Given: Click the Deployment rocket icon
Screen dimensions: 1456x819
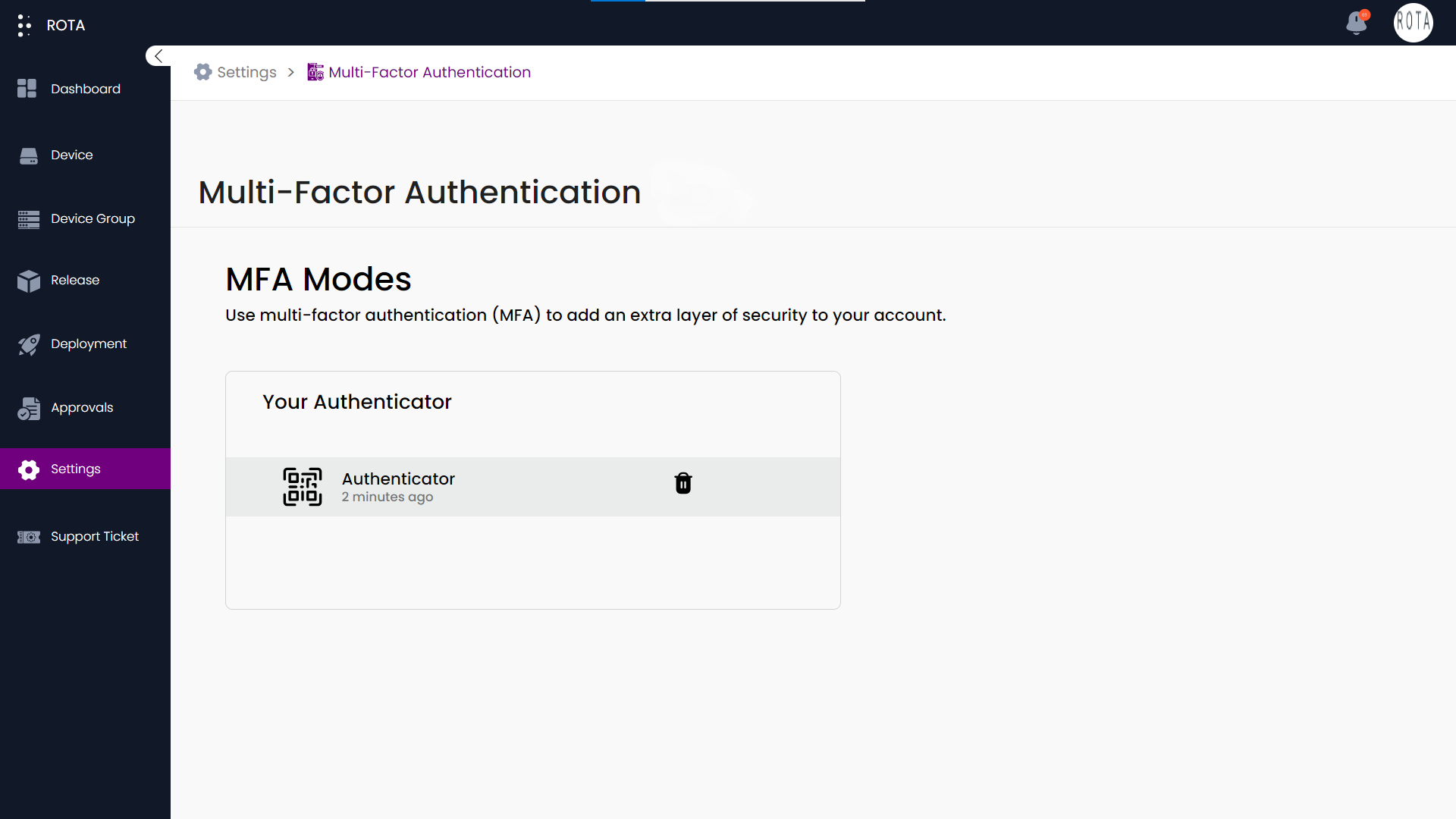Looking at the screenshot, I should 29,344.
